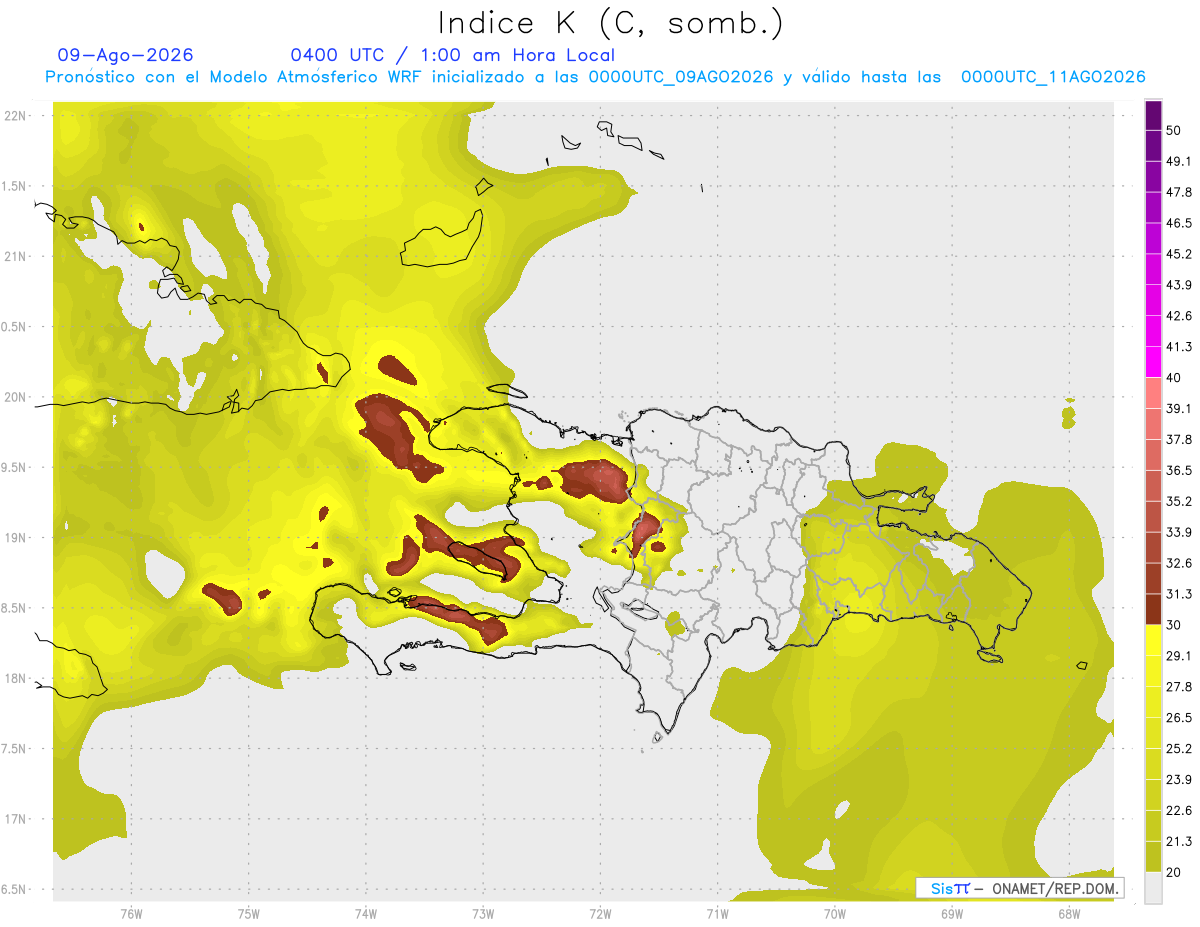Click the '32.6' colorbar value
1200x927 pixels.
pos(1179,563)
